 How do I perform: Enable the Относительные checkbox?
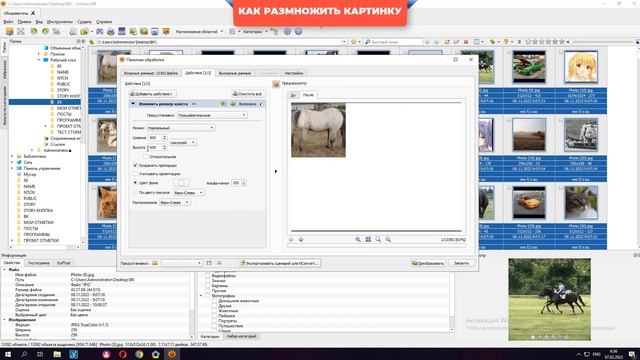coord(146,157)
